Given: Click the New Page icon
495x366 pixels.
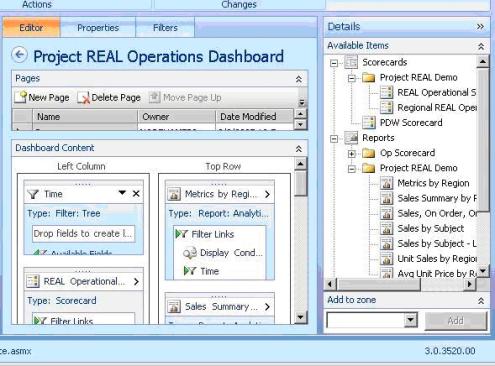Looking at the screenshot, I should (x=21, y=97).
